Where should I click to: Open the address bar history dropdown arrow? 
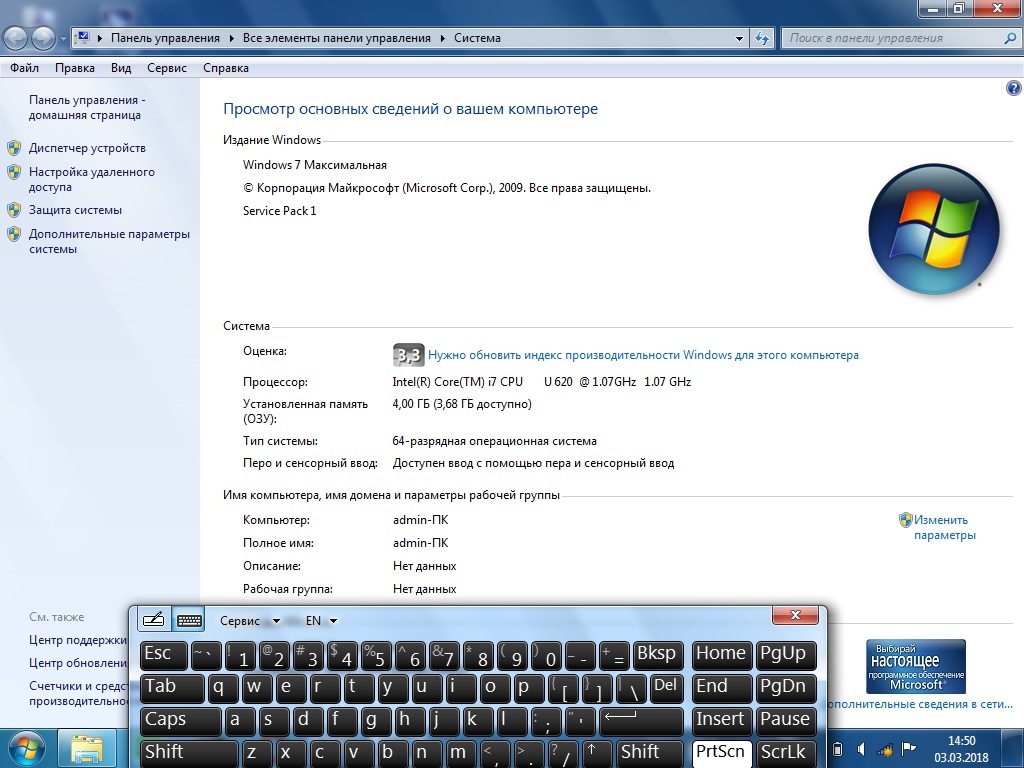coord(739,39)
